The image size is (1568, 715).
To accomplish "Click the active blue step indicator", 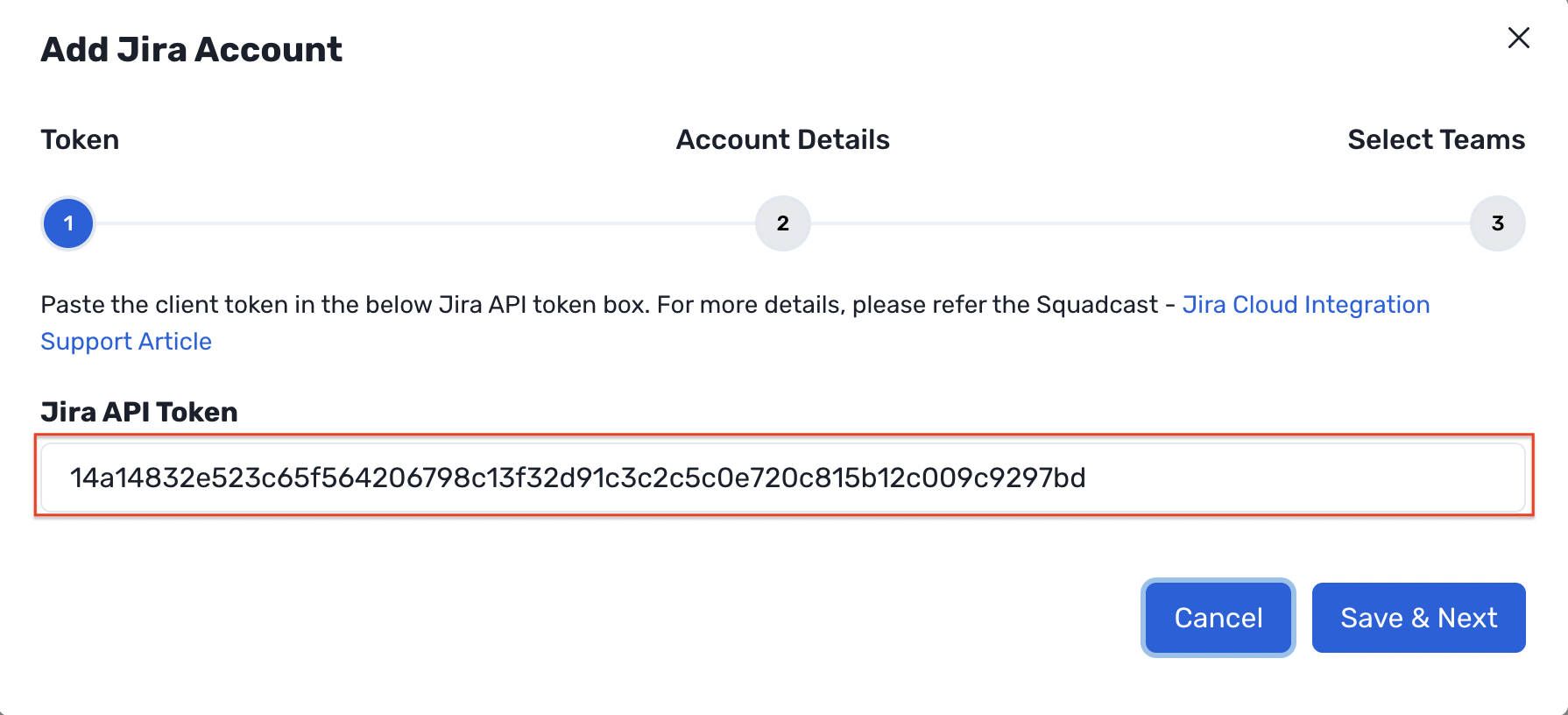I will point(67,223).
